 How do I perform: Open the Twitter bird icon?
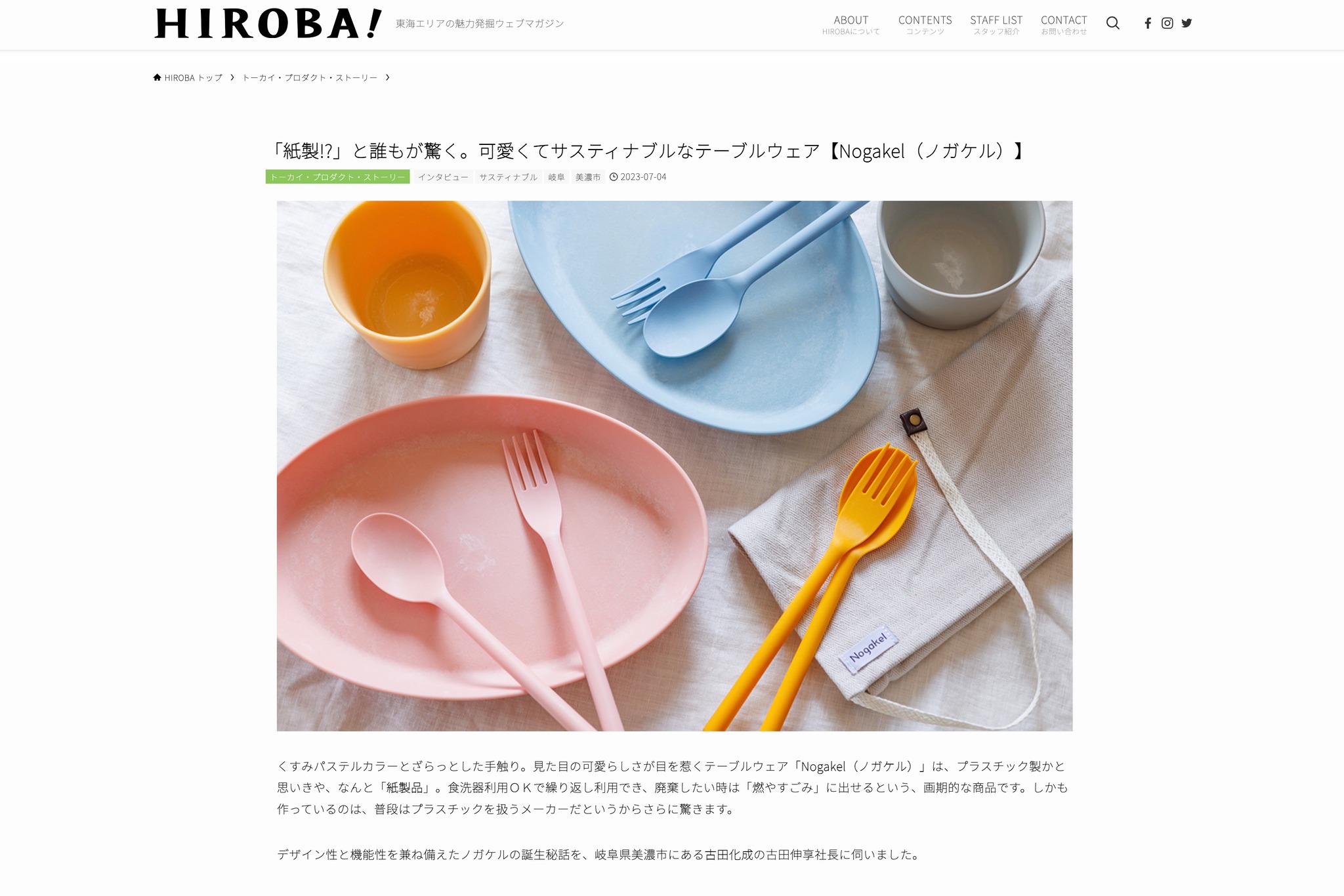pos(1186,24)
